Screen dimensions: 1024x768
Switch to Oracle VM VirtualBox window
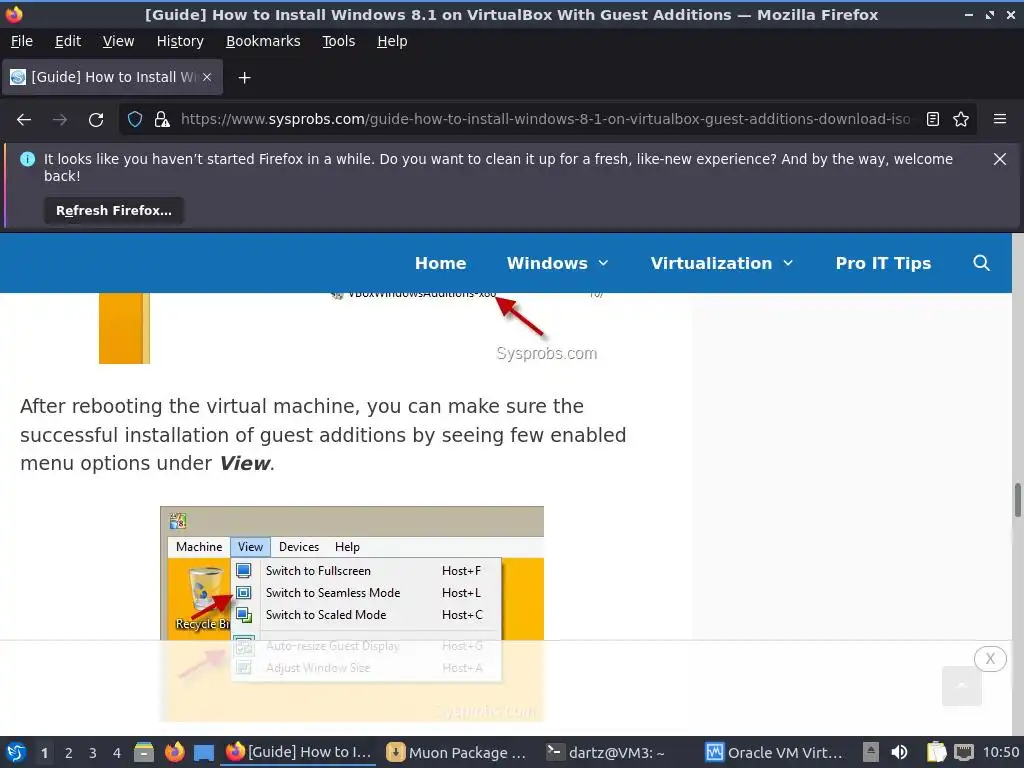pyautogui.click(x=775, y=752)
